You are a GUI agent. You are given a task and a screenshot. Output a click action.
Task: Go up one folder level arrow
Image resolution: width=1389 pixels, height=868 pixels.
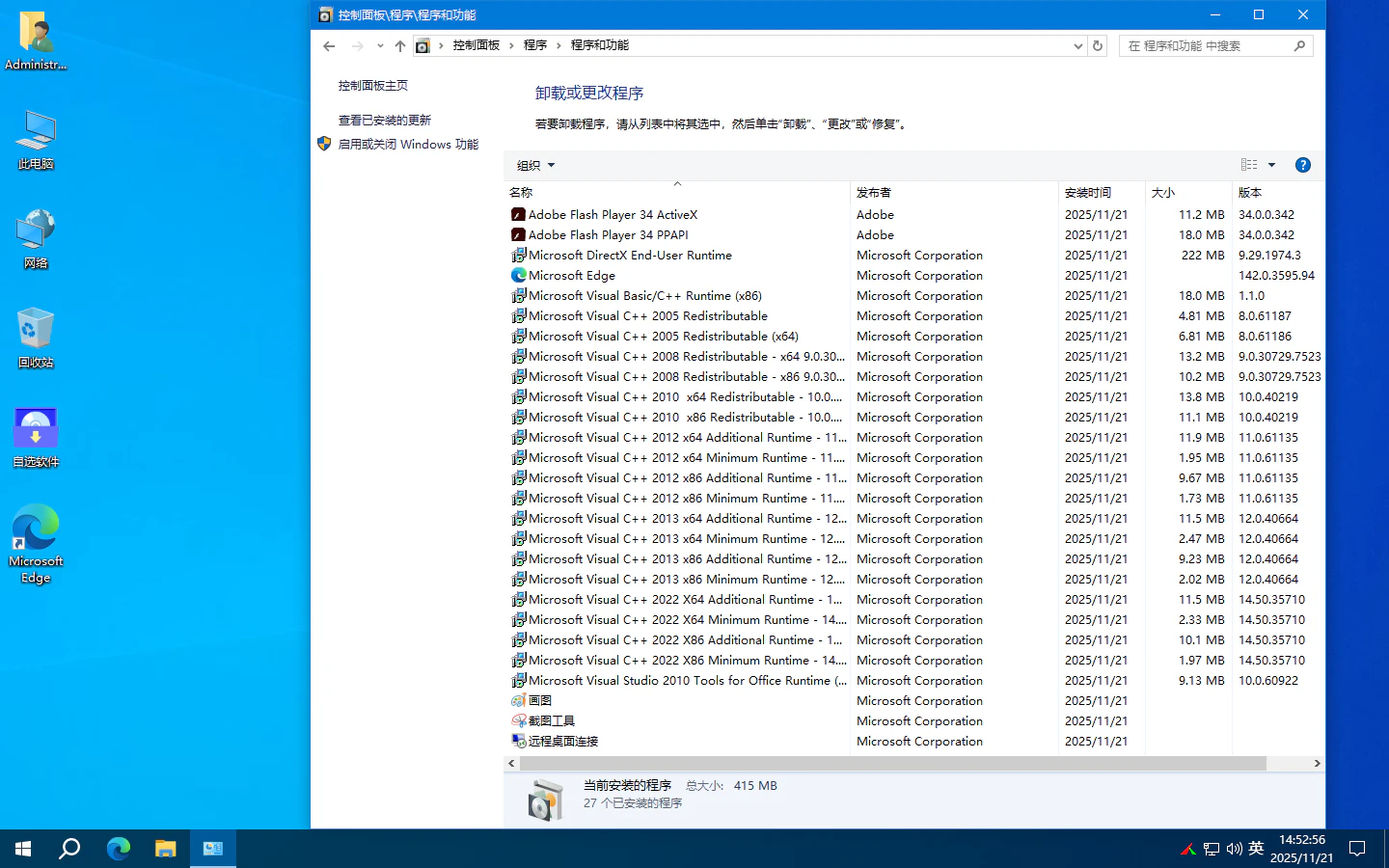pos(399,45)
